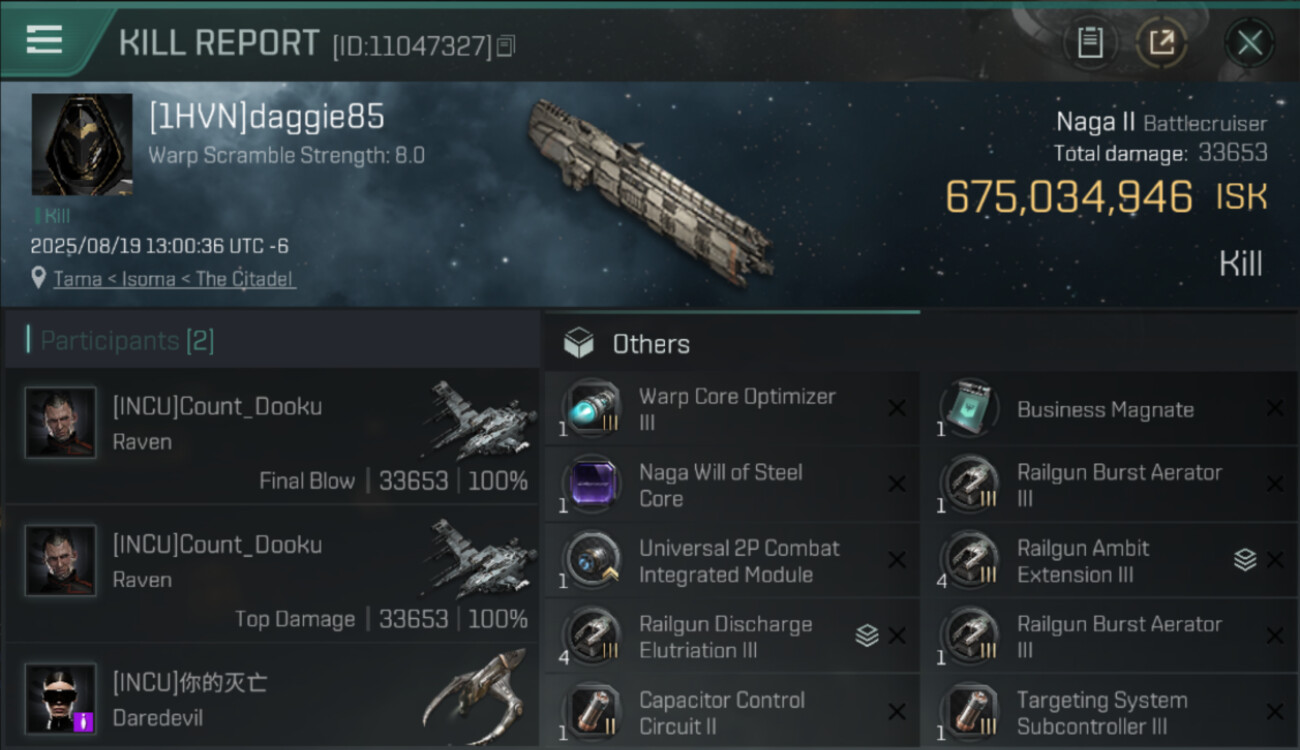The width and height of the screenshot is (1300, 750).
Task: Click the Naga II ship image
Action: click(650, 190)
